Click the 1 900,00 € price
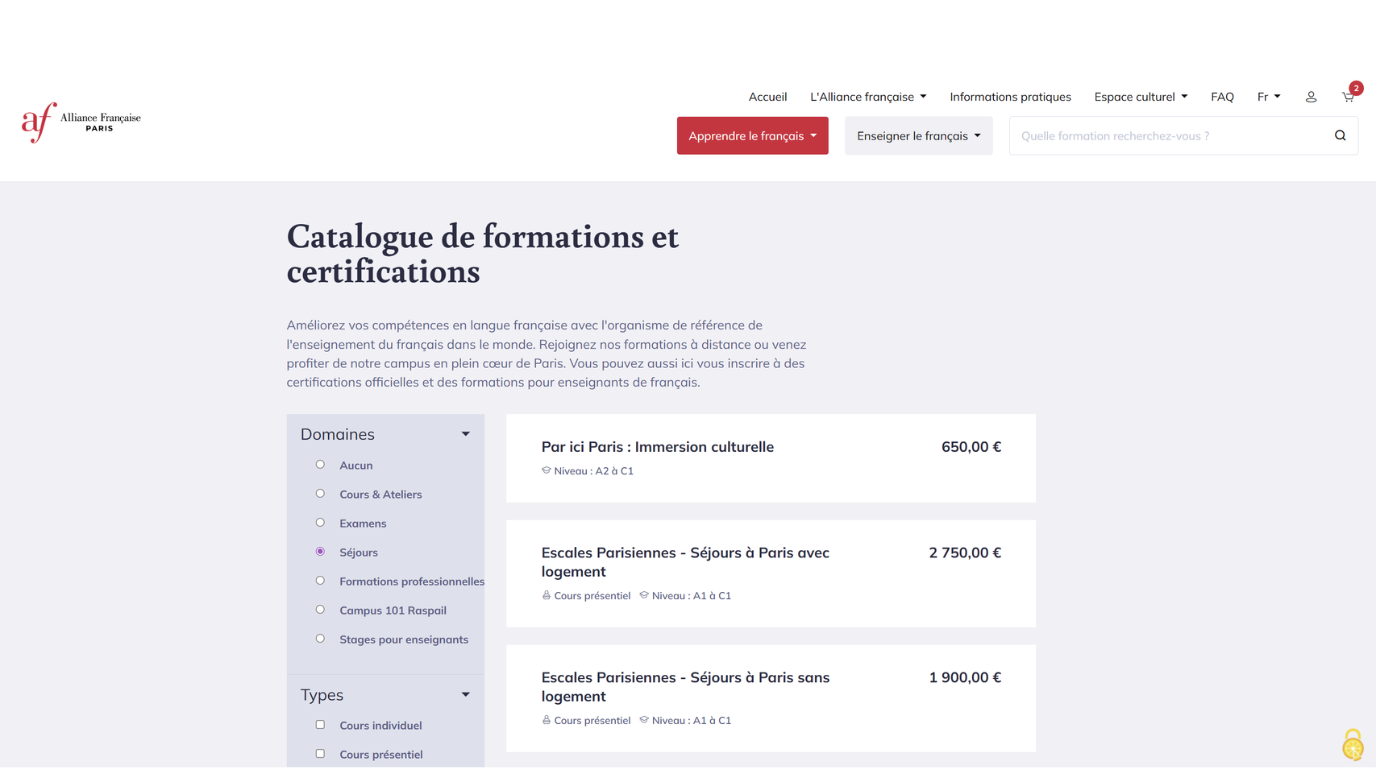 [x=965, y=678]
